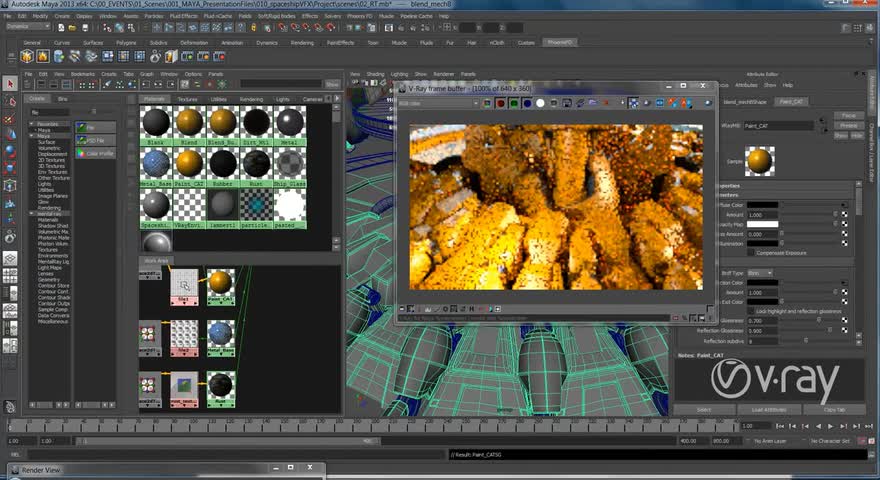Viewport: 880px width, 480px height.
Task: Select the Lasso tool in toolbox
Action: [x=10, y=101]
